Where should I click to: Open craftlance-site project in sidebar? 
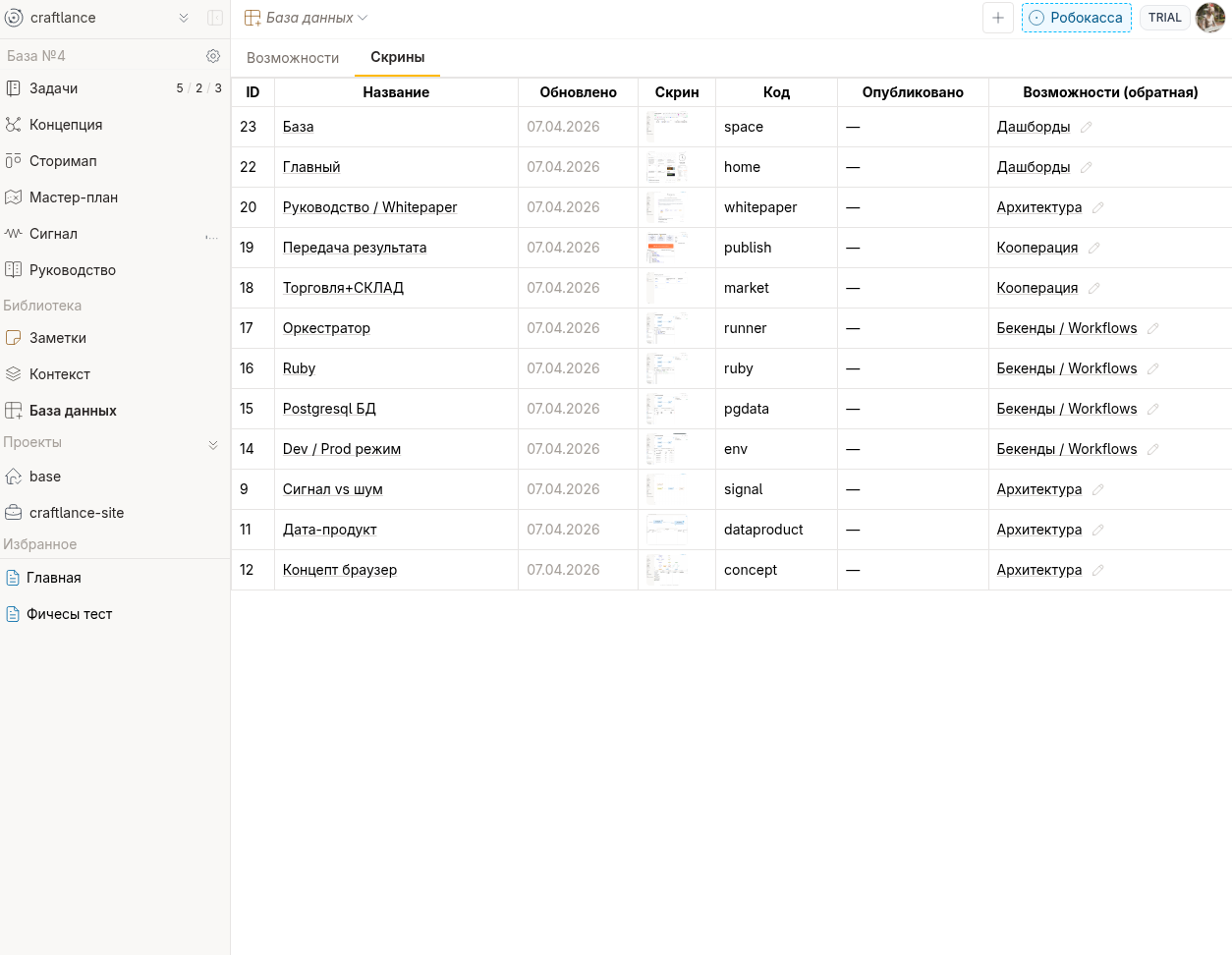(77, 513)
